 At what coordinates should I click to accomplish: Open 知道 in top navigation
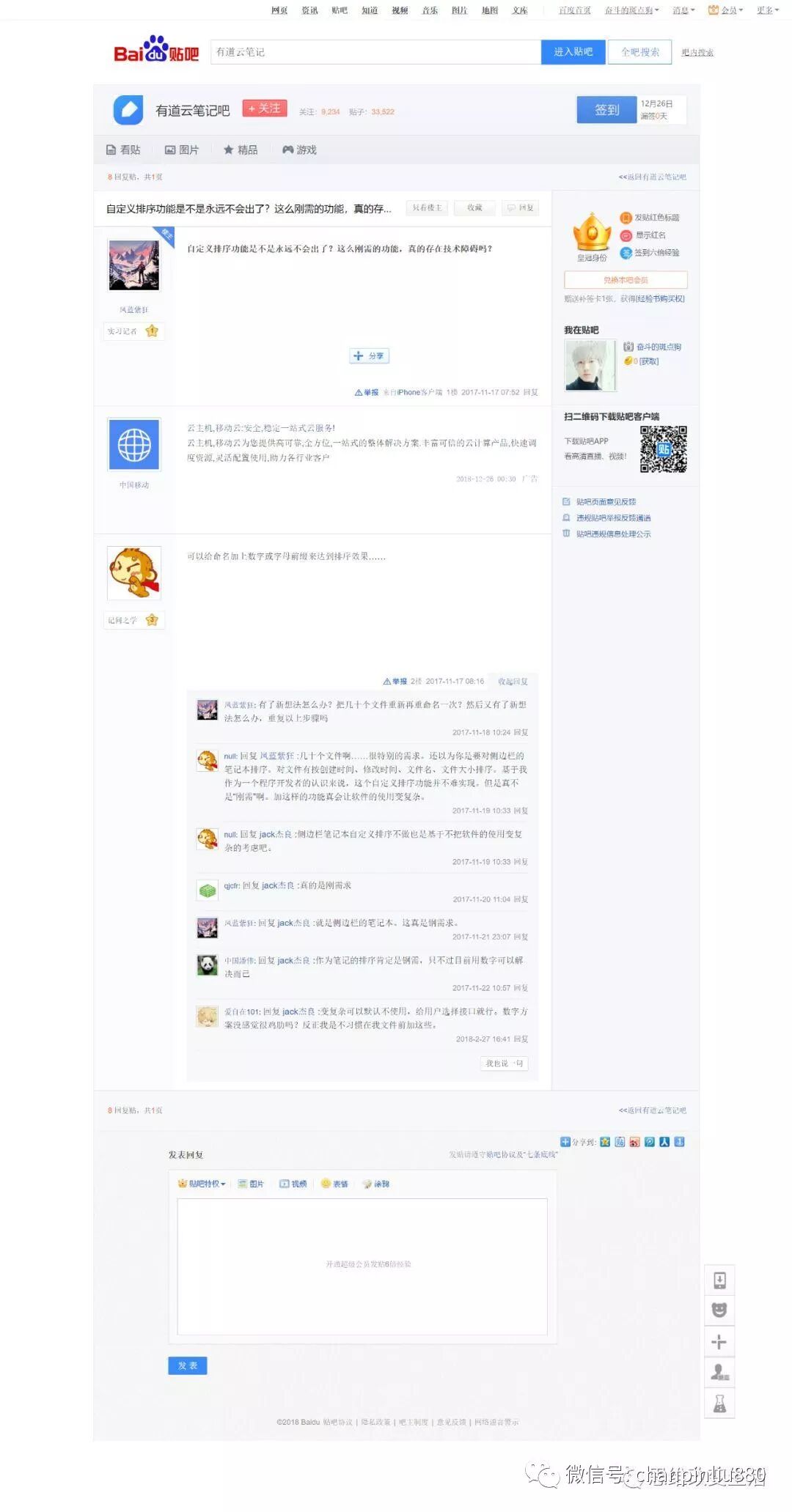[x=370, y=10]
